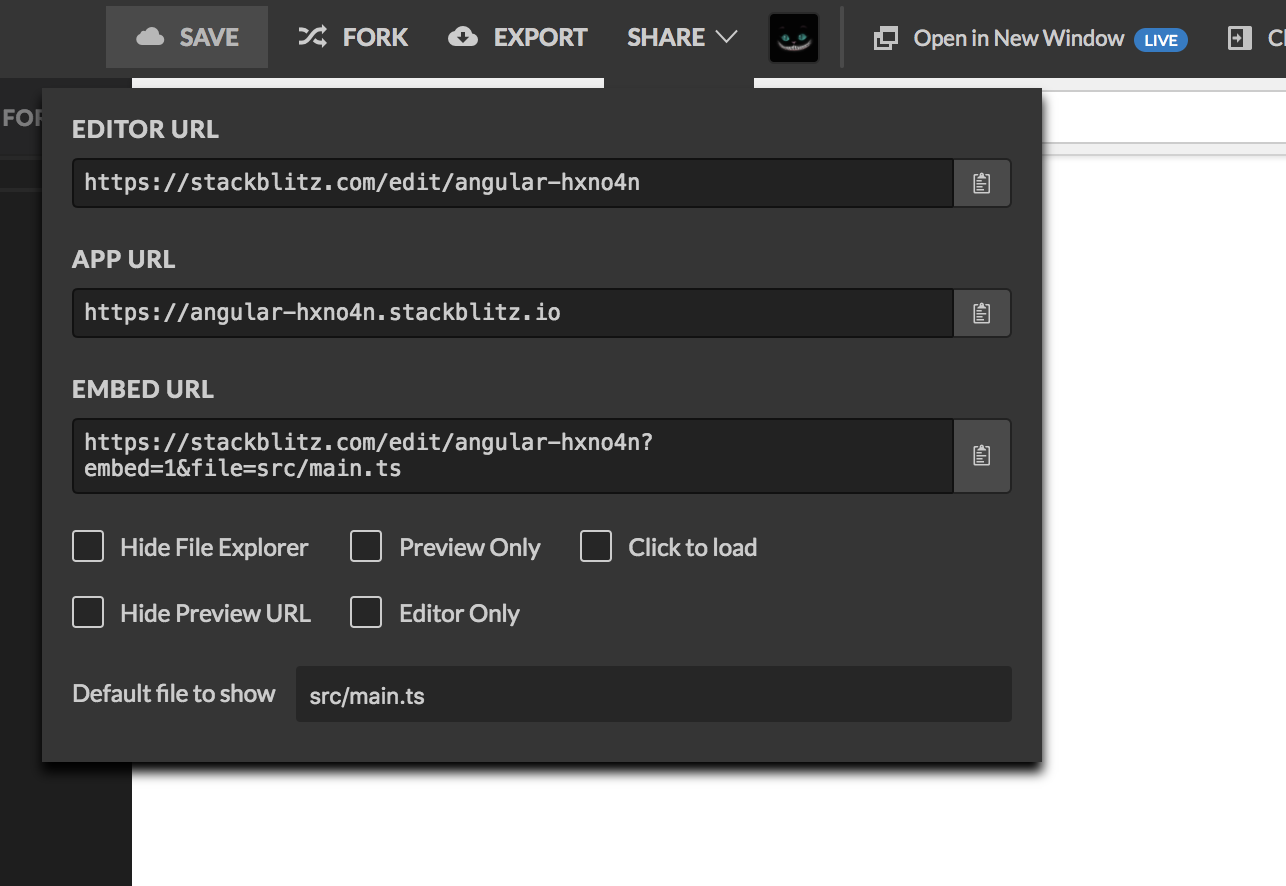Open the SHARE dropdown menu

(x=682, y=38)
